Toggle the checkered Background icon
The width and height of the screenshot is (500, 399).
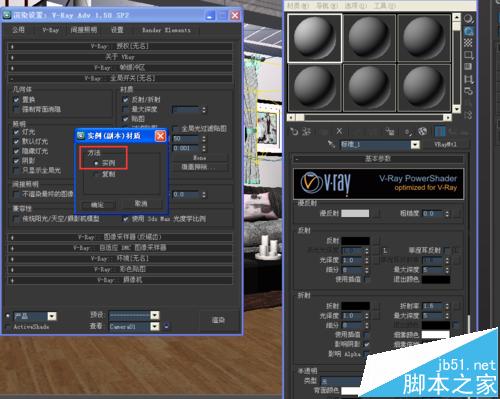click(468, 43)
